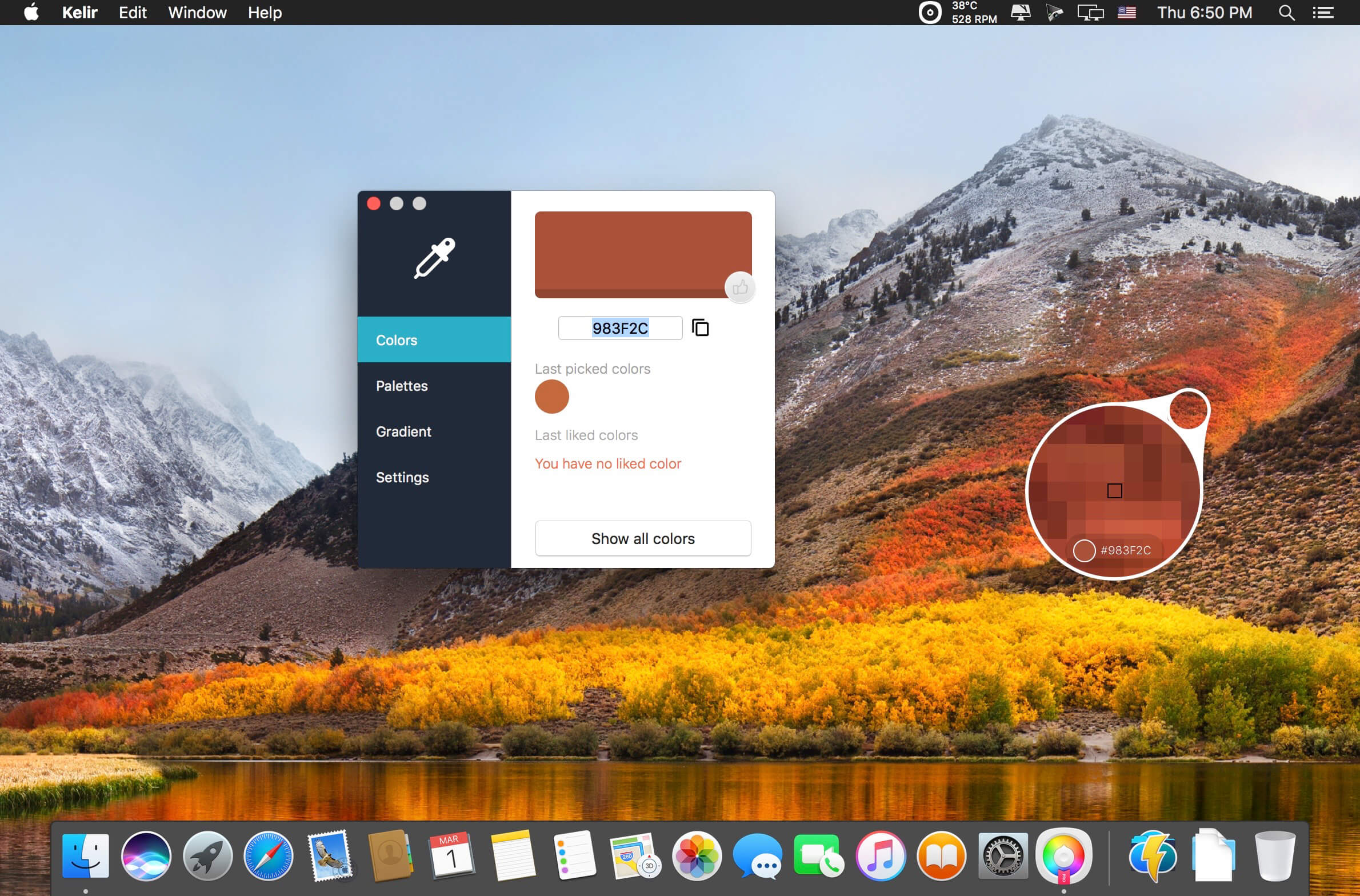This screenshot has width=1360, height=896.
Task: Open the Help menu
Action: [265, 13]
